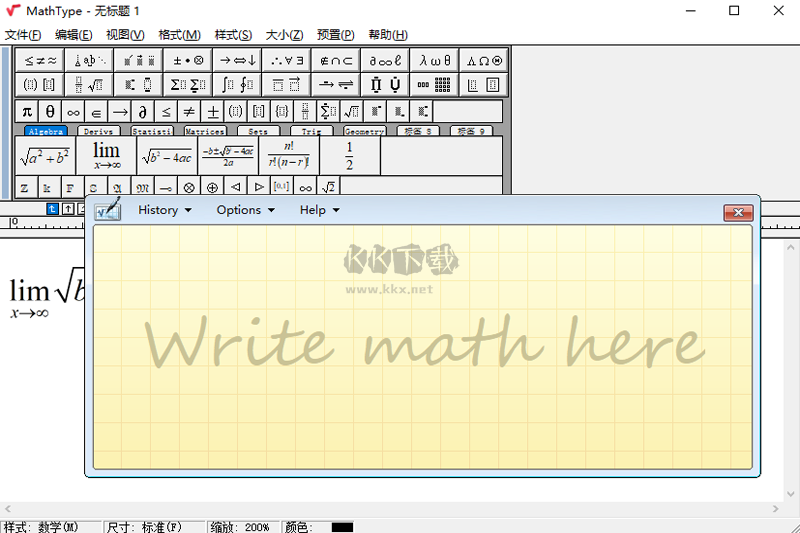Insert the limit x→∞ expression
Image resolution: width=800 pixels, height=533 pixels.
[106, 156]
